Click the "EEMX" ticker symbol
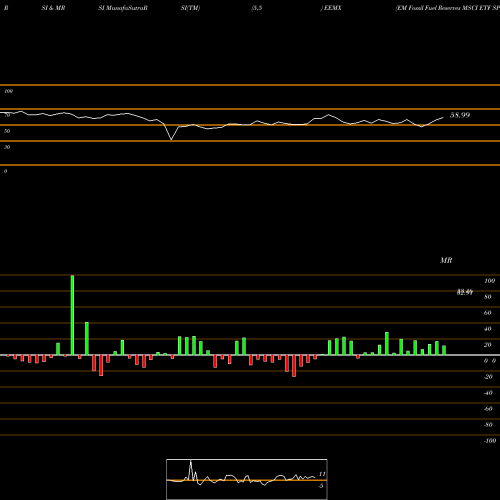 tap(332, 8)
